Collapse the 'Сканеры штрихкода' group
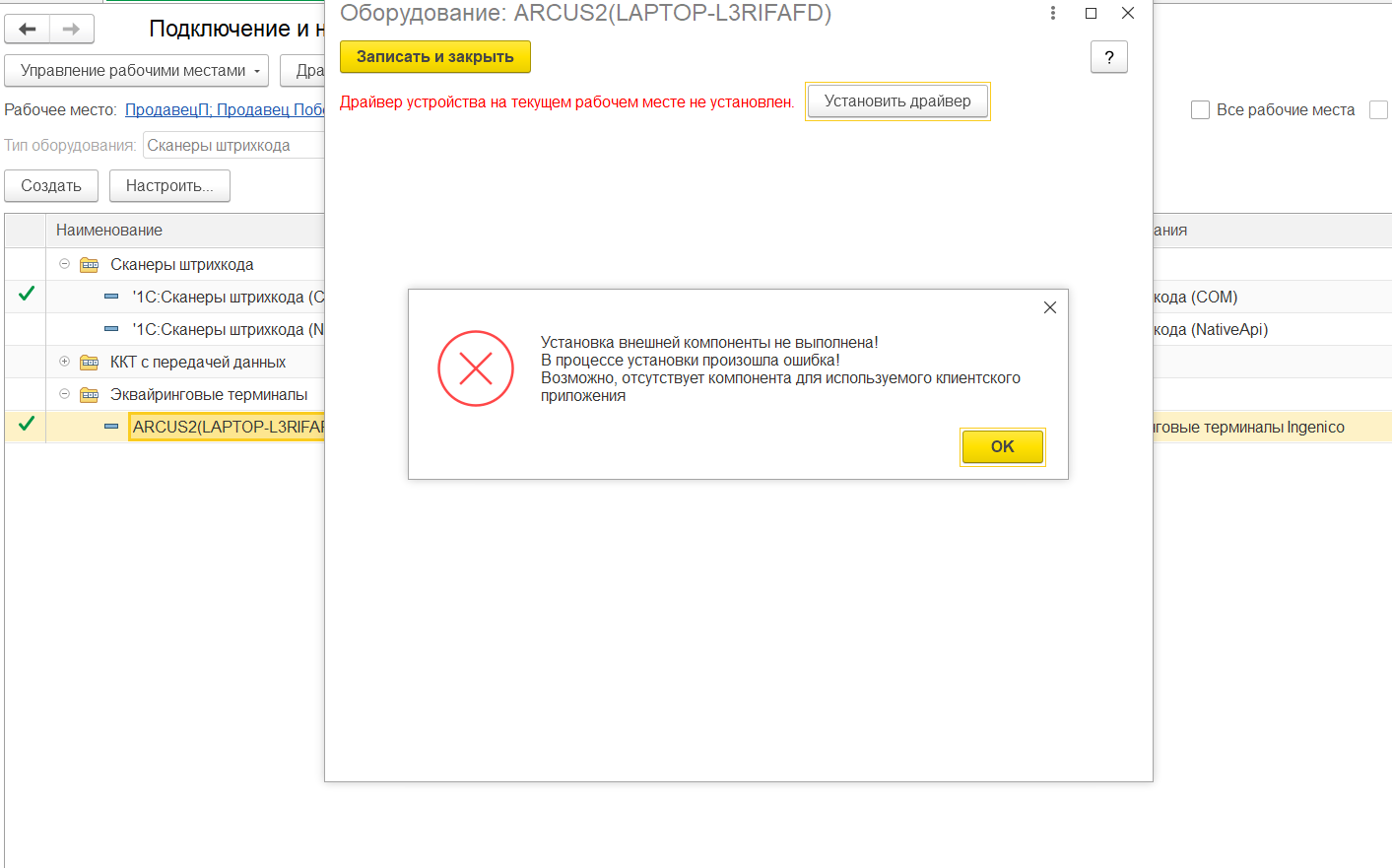Viewport: 1392px width, 868px height. point(64,264)
